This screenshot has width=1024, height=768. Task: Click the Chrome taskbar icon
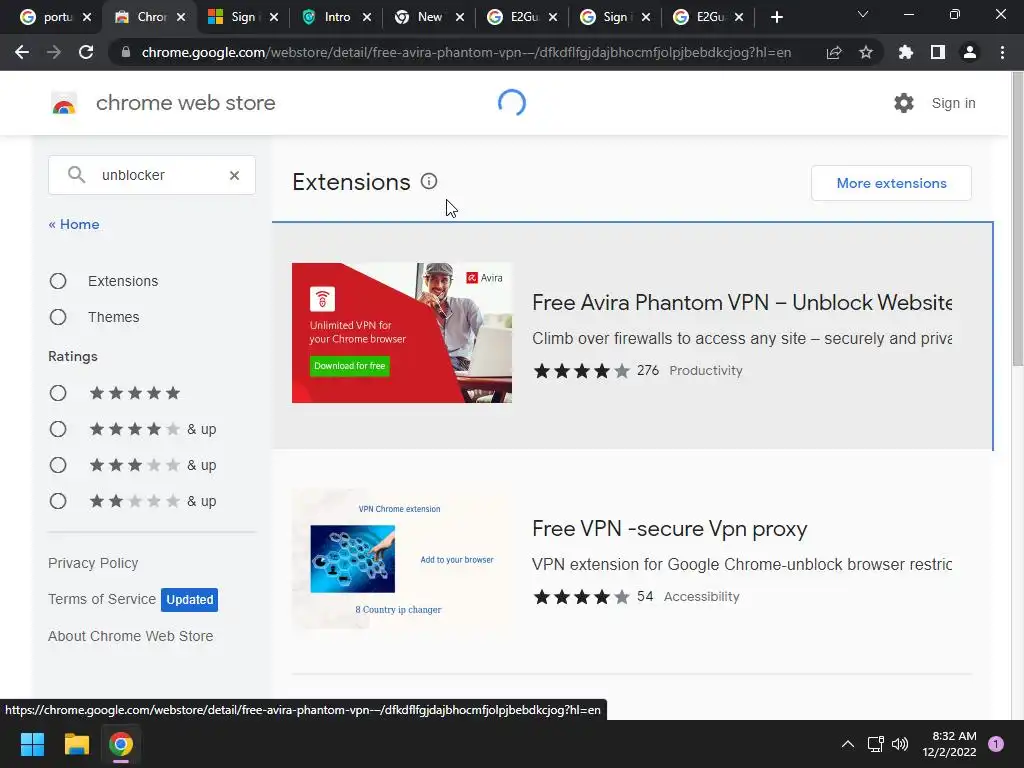(121, 744)
